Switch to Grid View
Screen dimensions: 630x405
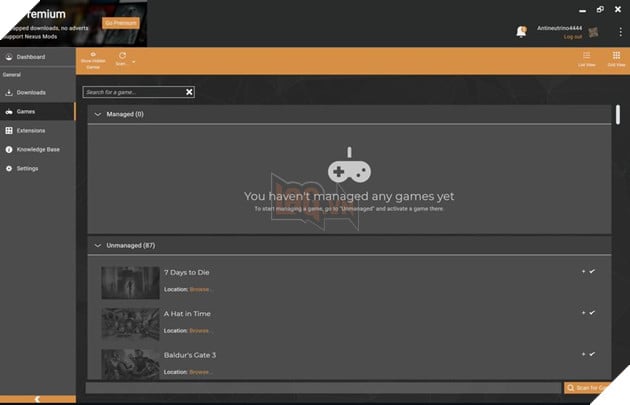click(x=616, y=55)
